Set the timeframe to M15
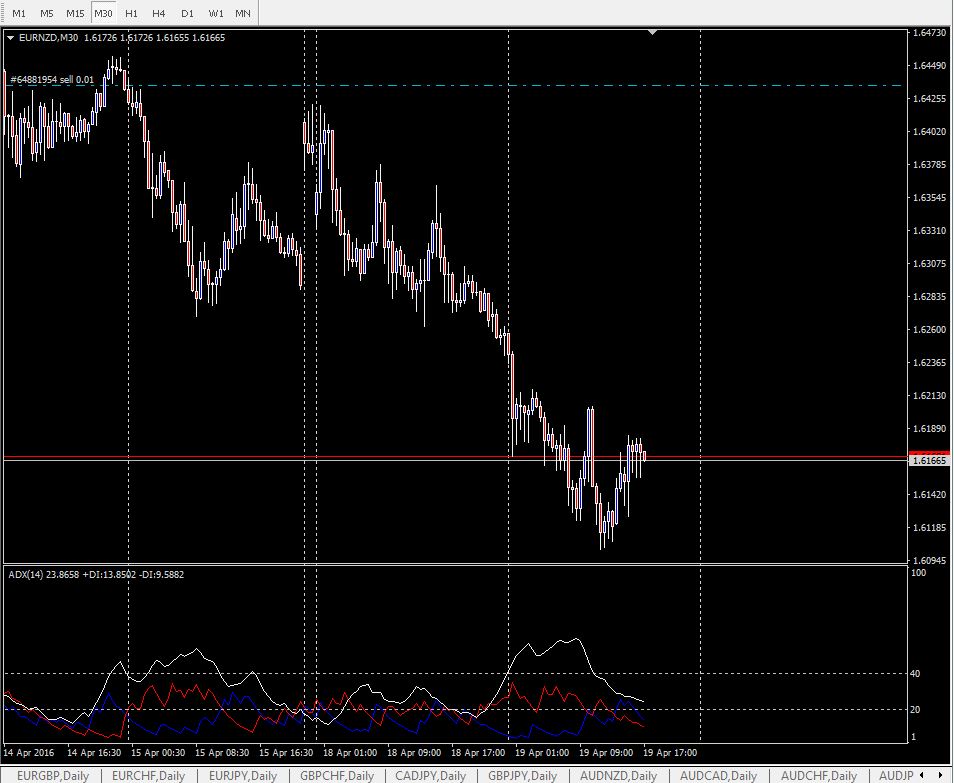 [x=75, y=14]
